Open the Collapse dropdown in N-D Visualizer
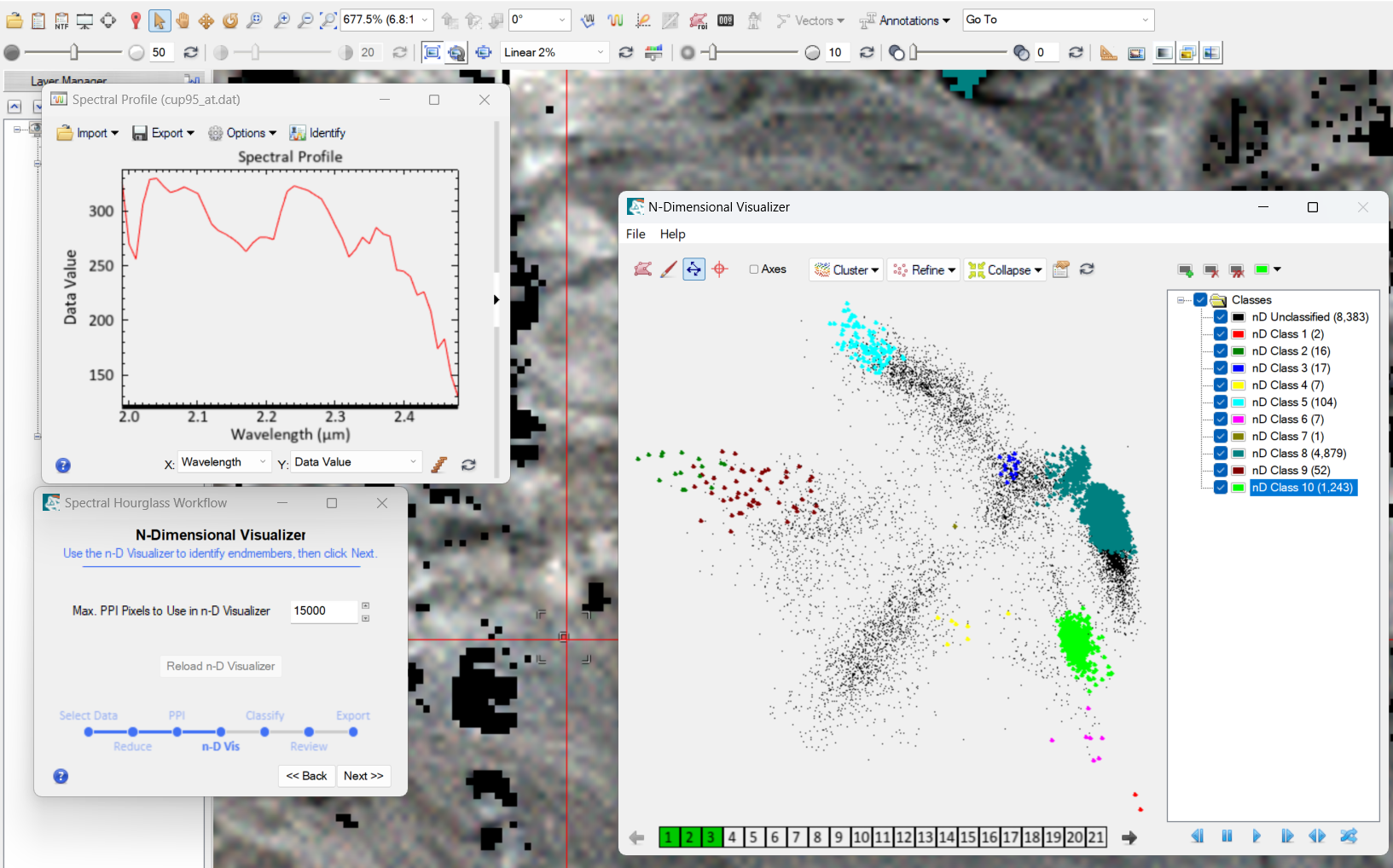The width and height of the screenshot is (1393, 868). point(1006,269)
